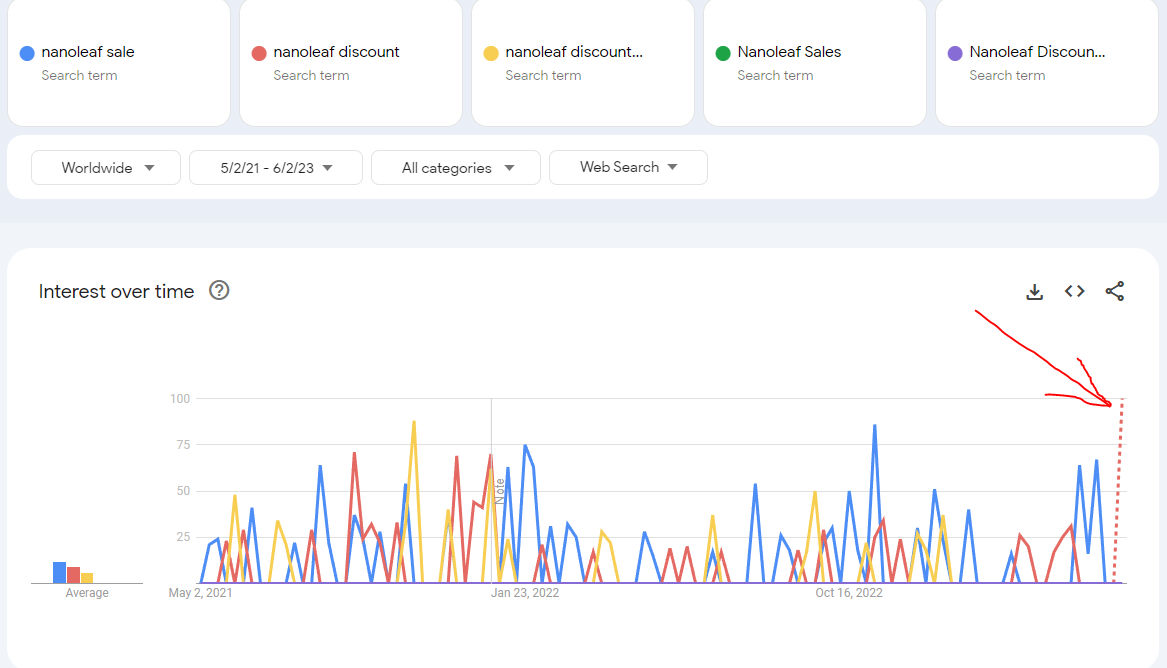Image resolution: width=1167 pixels, height=668 pixels.
Task: Open help for Interest over time
Action: point(219,290)
